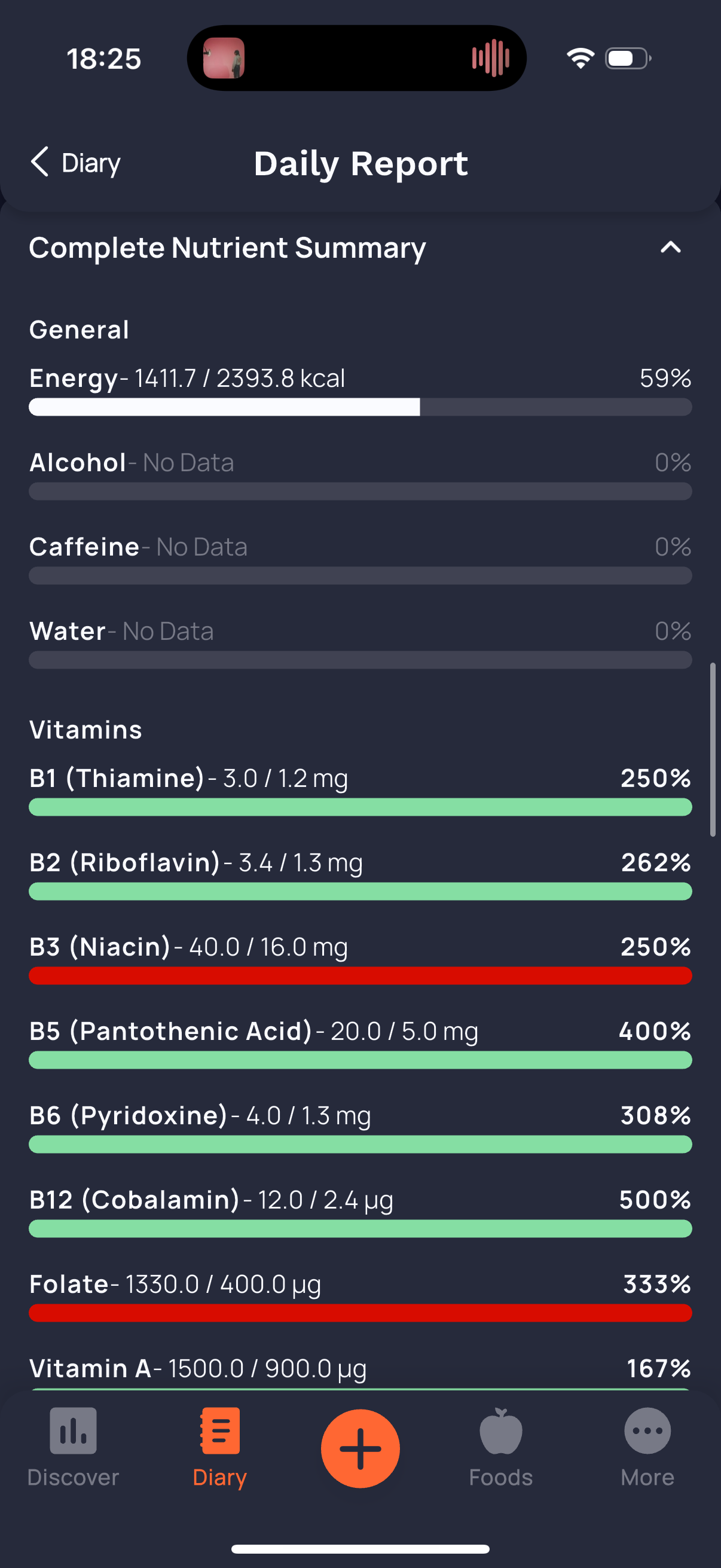The height and width of the screenshot is (1568, 721).
Task: Collapse the Complete Nutrient Summary section
Action: pos(671,247)
